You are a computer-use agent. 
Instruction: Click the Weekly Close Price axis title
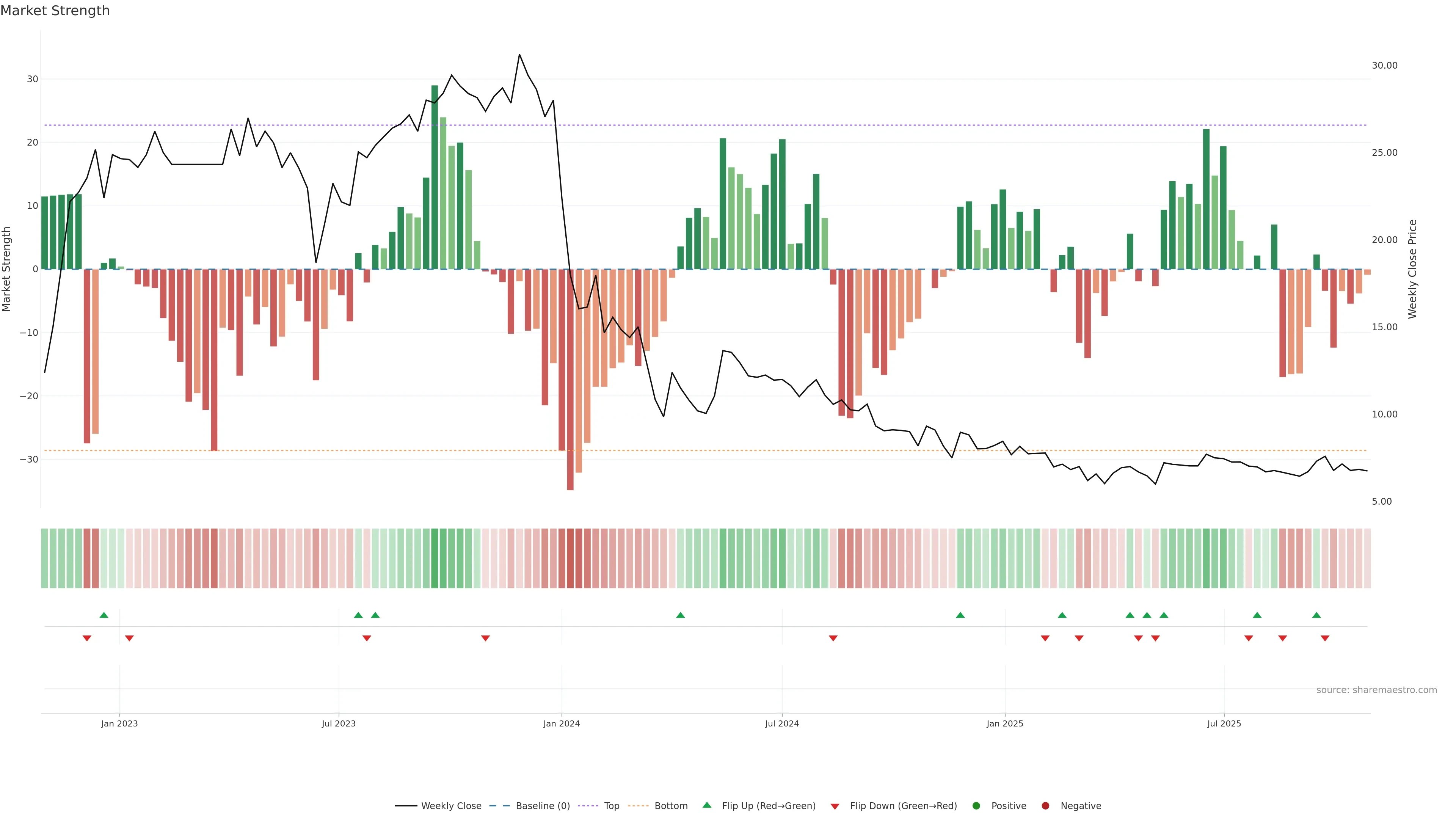coord(1412,269)
